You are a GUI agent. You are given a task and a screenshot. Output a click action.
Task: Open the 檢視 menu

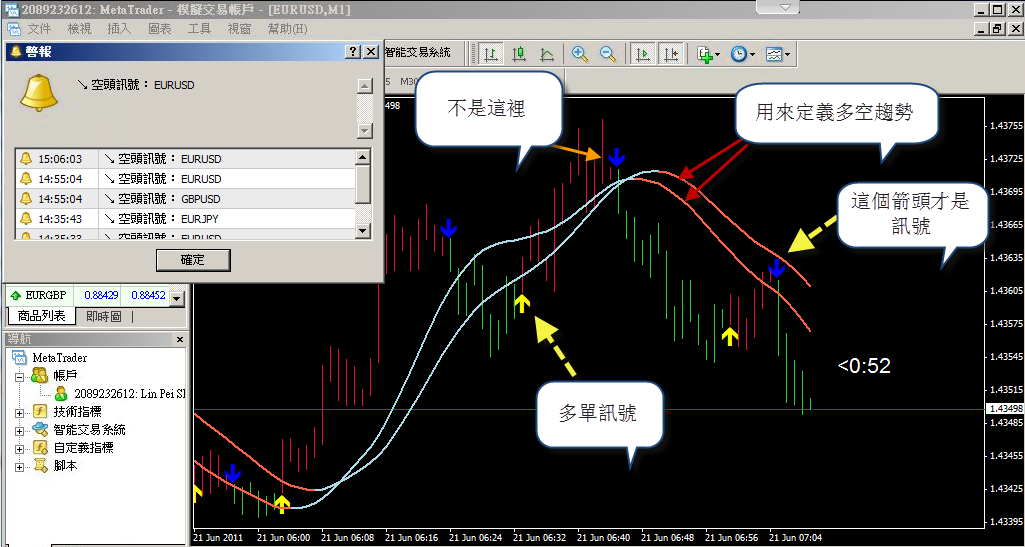(x=80, y=29)
